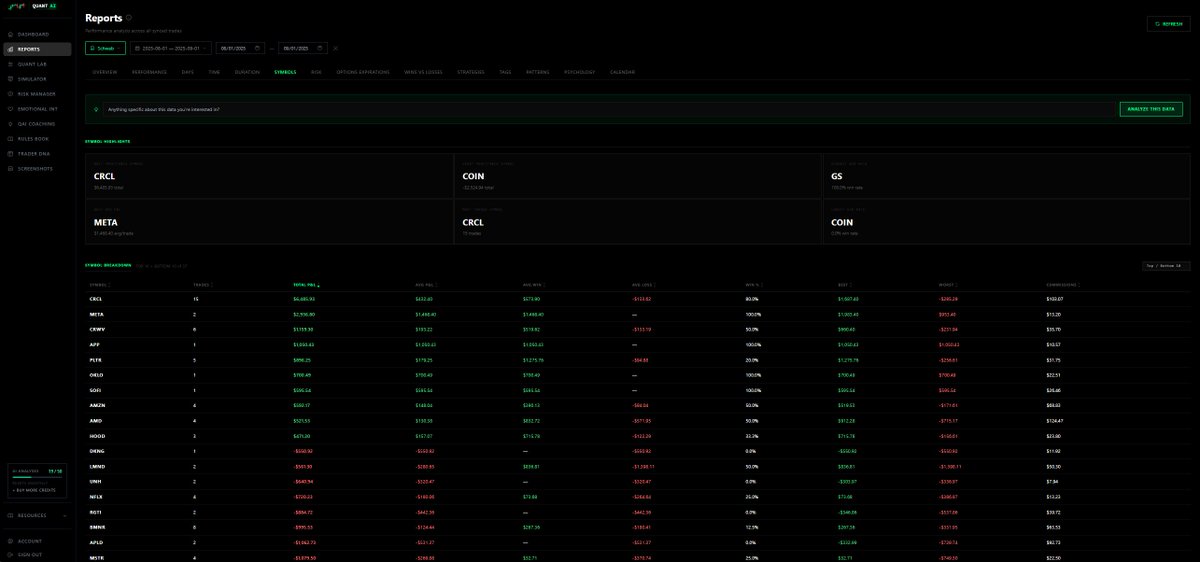Switch to the Risk tab

tap(316, 72)
